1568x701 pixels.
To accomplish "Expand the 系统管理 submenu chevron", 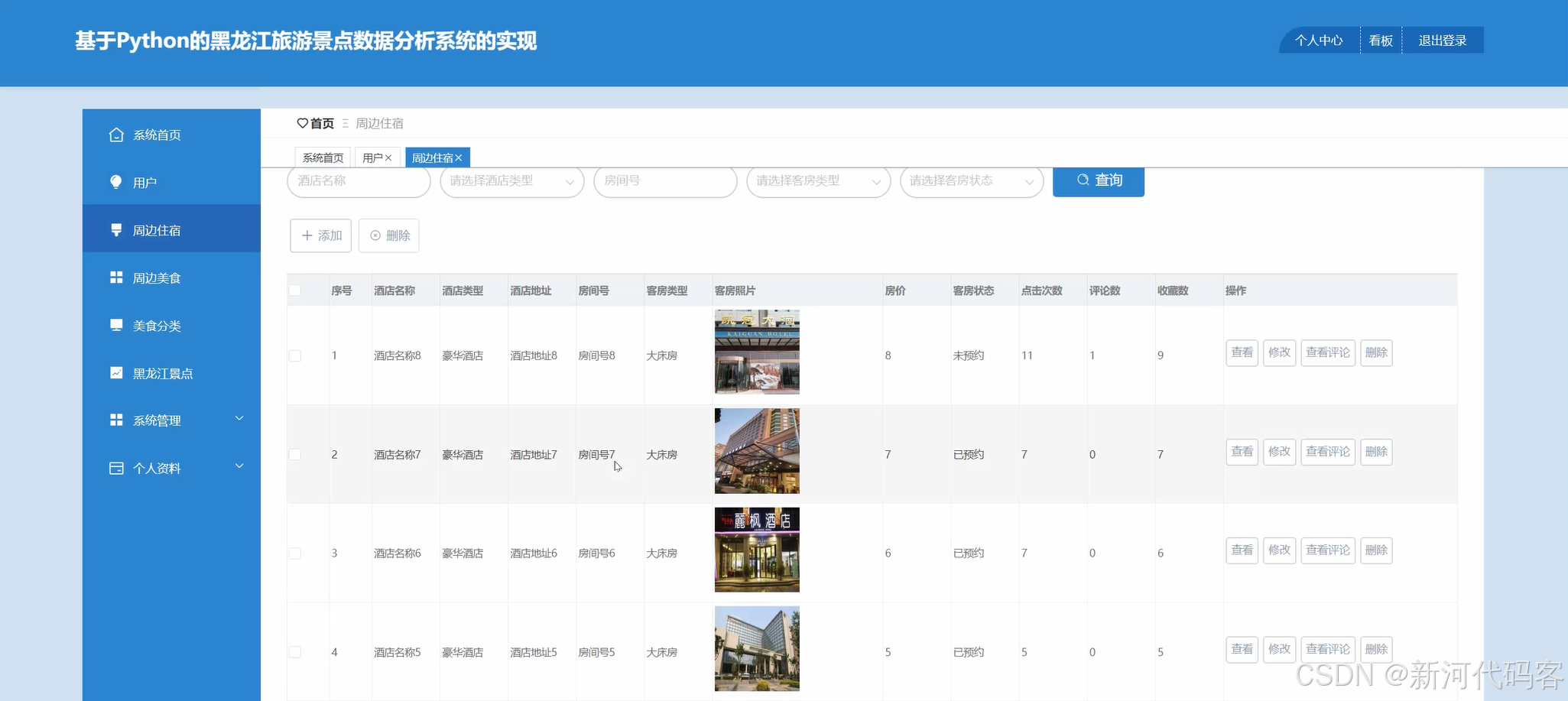I will point(239,419).
